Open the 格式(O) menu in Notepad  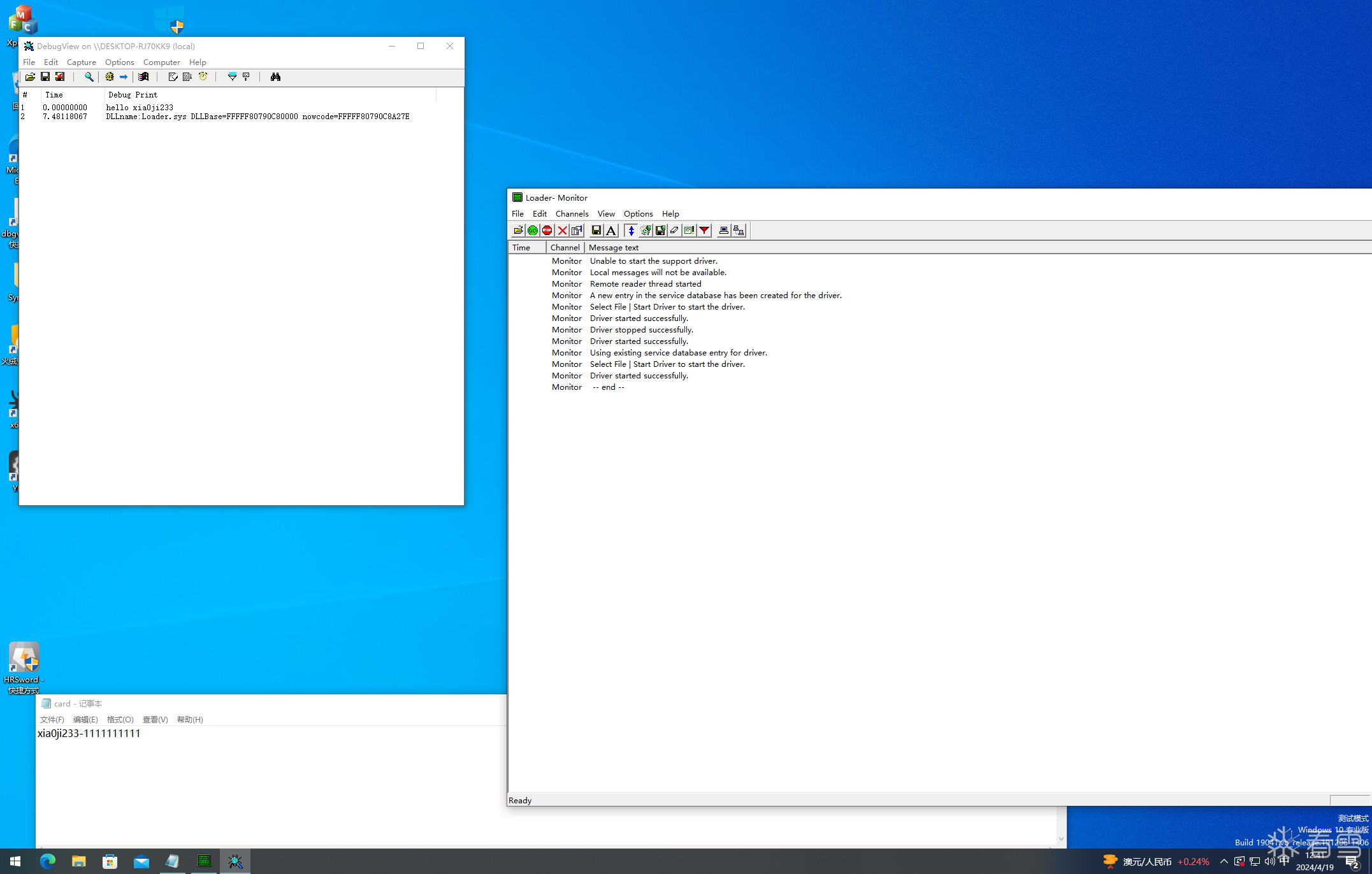coord(120,720)
